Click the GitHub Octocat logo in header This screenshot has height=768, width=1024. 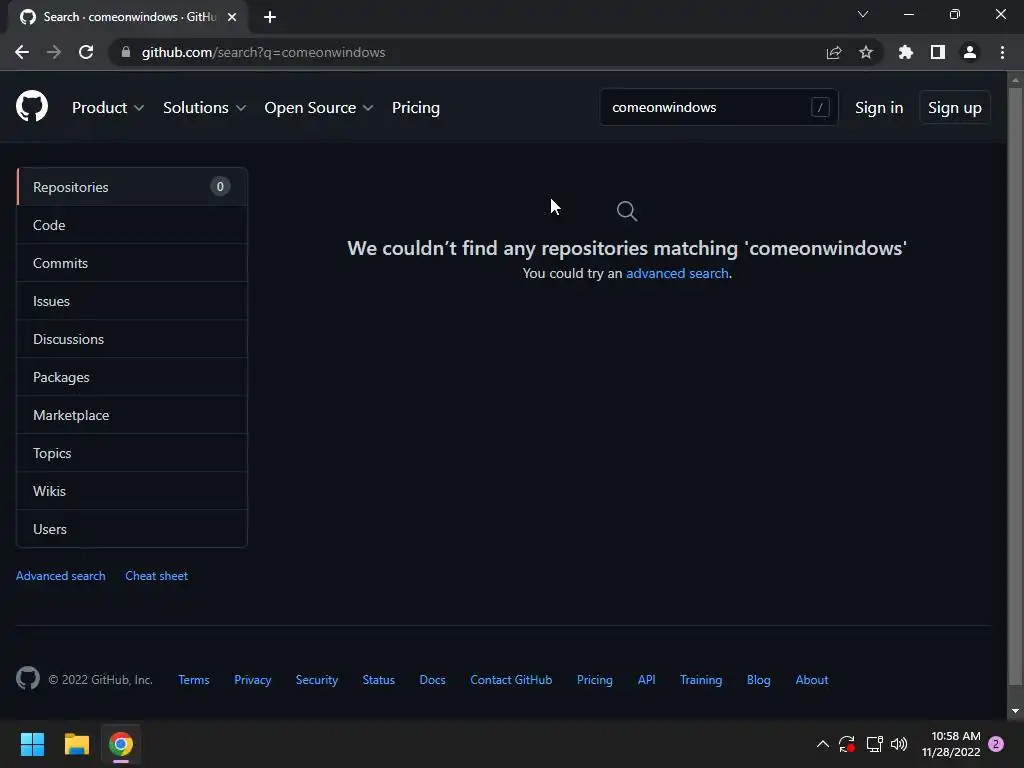pyautogui.click(x=32, y=106)
